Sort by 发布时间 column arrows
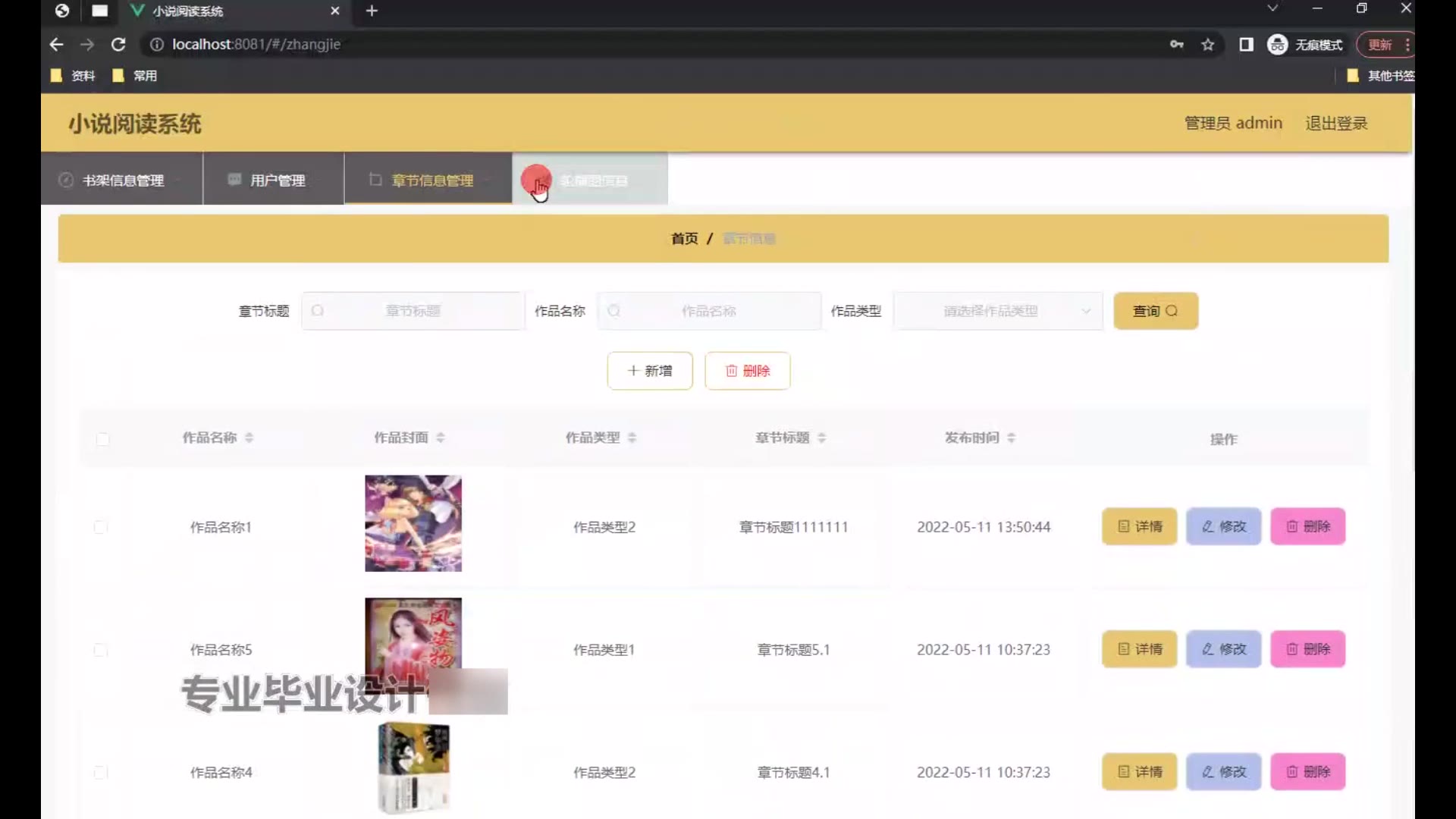The height and width of the screenshot is (819, 1456). pos(1011,438)
